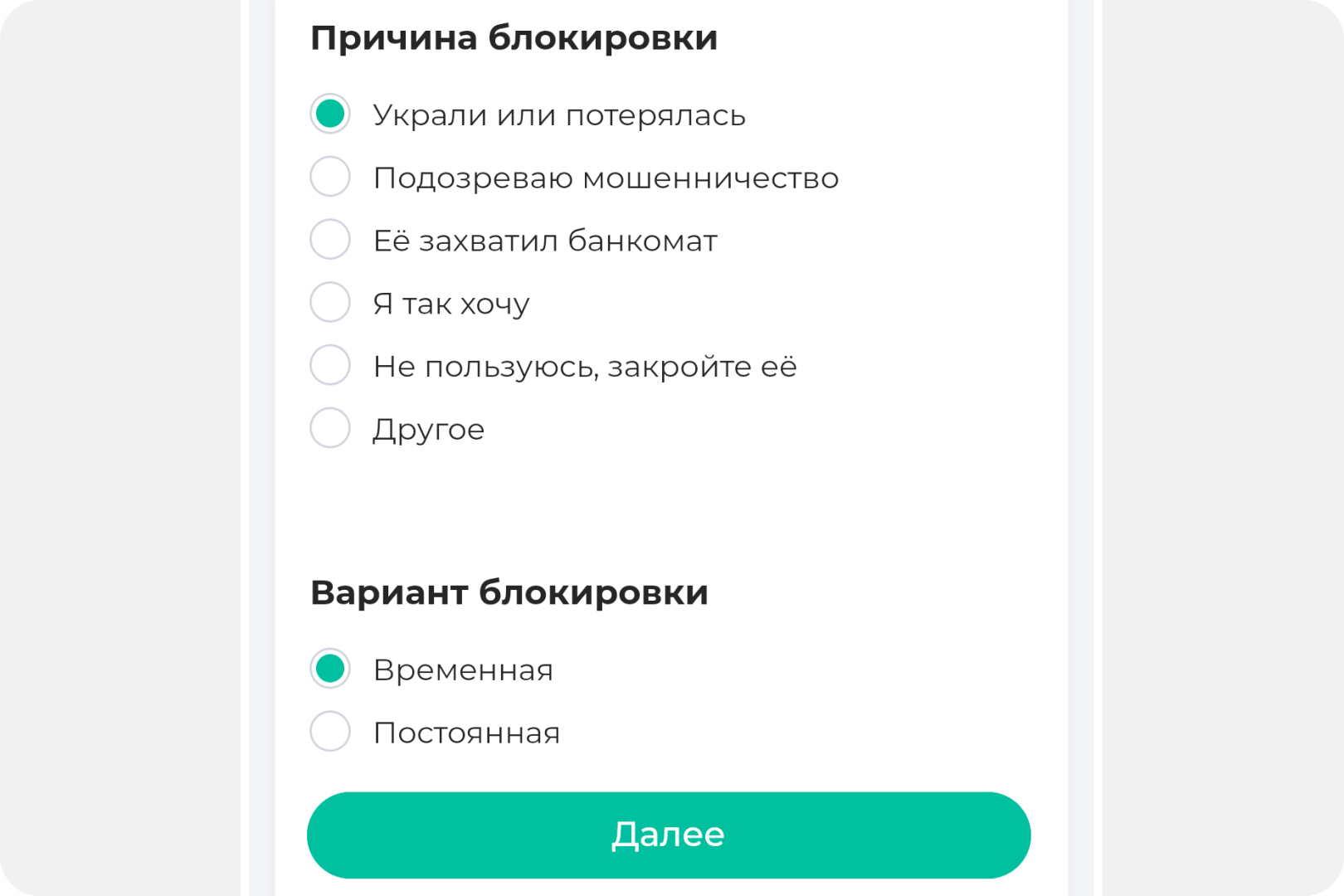Select 'Не пользуюсь, закройте её' radio circle

click(330, 365)
